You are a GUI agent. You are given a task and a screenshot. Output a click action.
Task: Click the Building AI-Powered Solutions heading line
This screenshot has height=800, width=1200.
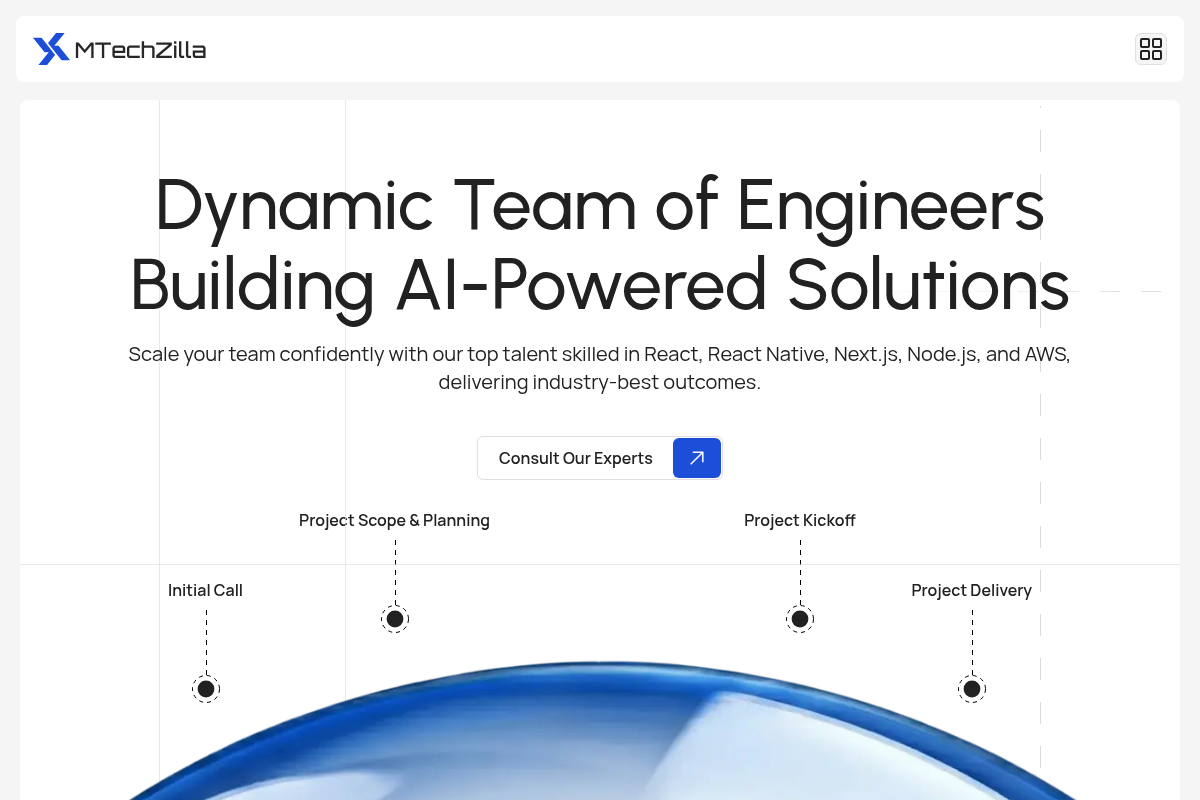point(600,285)
